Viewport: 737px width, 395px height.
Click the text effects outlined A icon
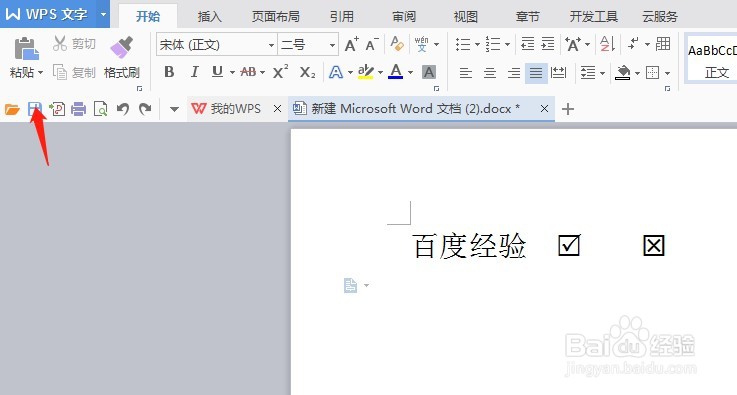[x=336, y=72]
